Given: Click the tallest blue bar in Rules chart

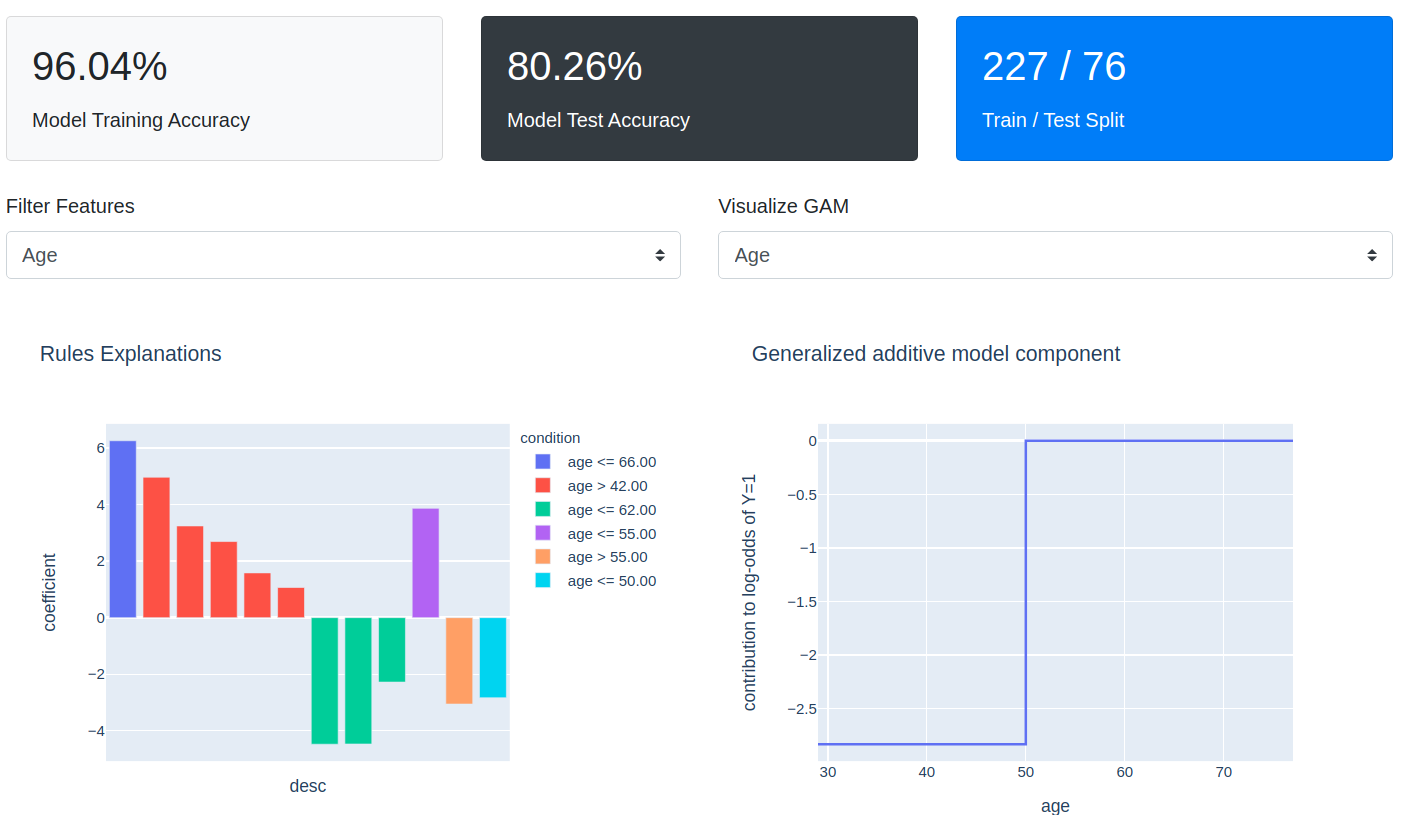Looking at the screenshot, I should pyautogui.click(x=123, y=529).
